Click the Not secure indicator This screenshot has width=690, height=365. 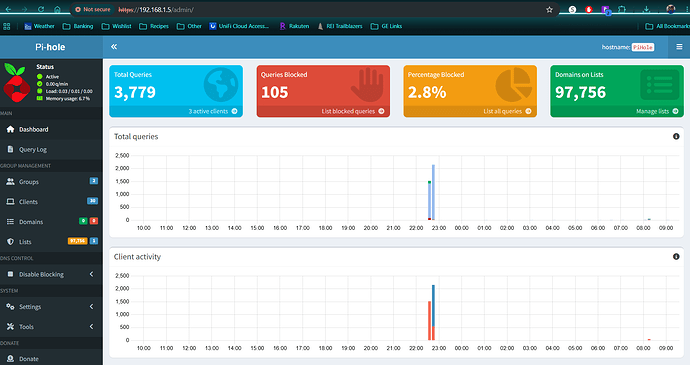[x=92, y=9]
